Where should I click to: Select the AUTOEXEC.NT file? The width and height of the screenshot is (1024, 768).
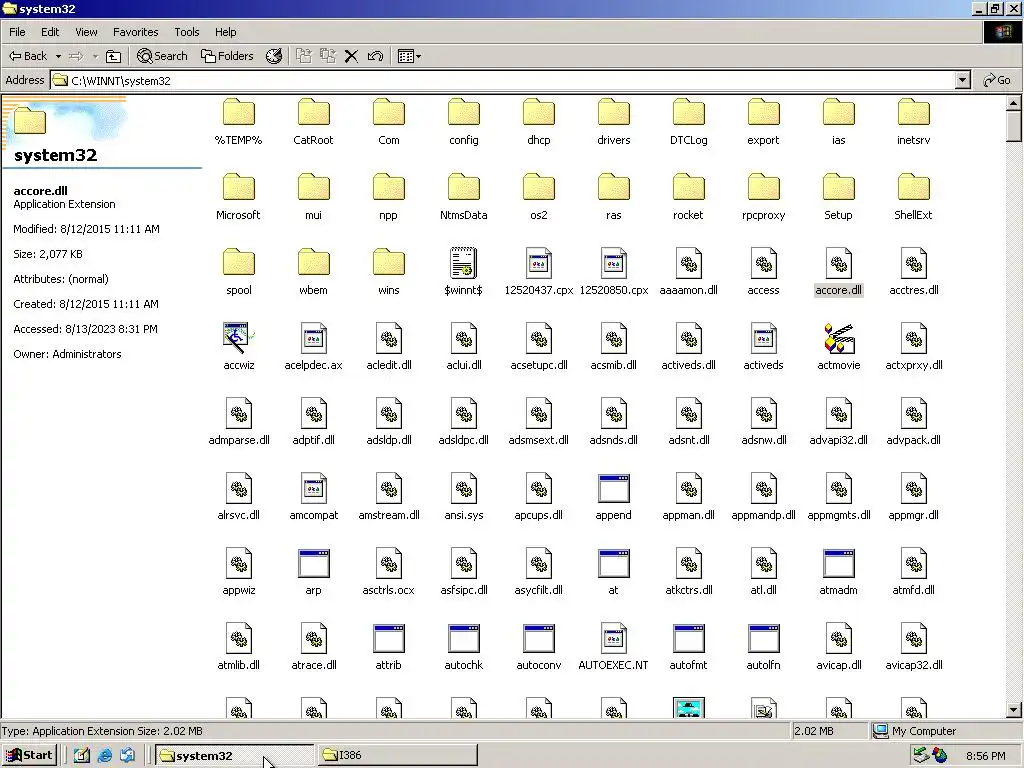click(x=613, y=648)
